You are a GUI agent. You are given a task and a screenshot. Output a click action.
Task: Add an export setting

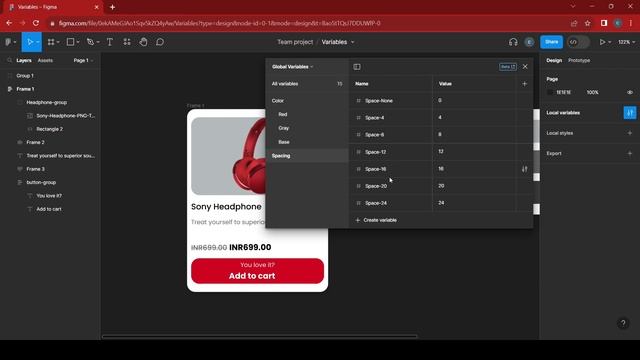(630, 153)
